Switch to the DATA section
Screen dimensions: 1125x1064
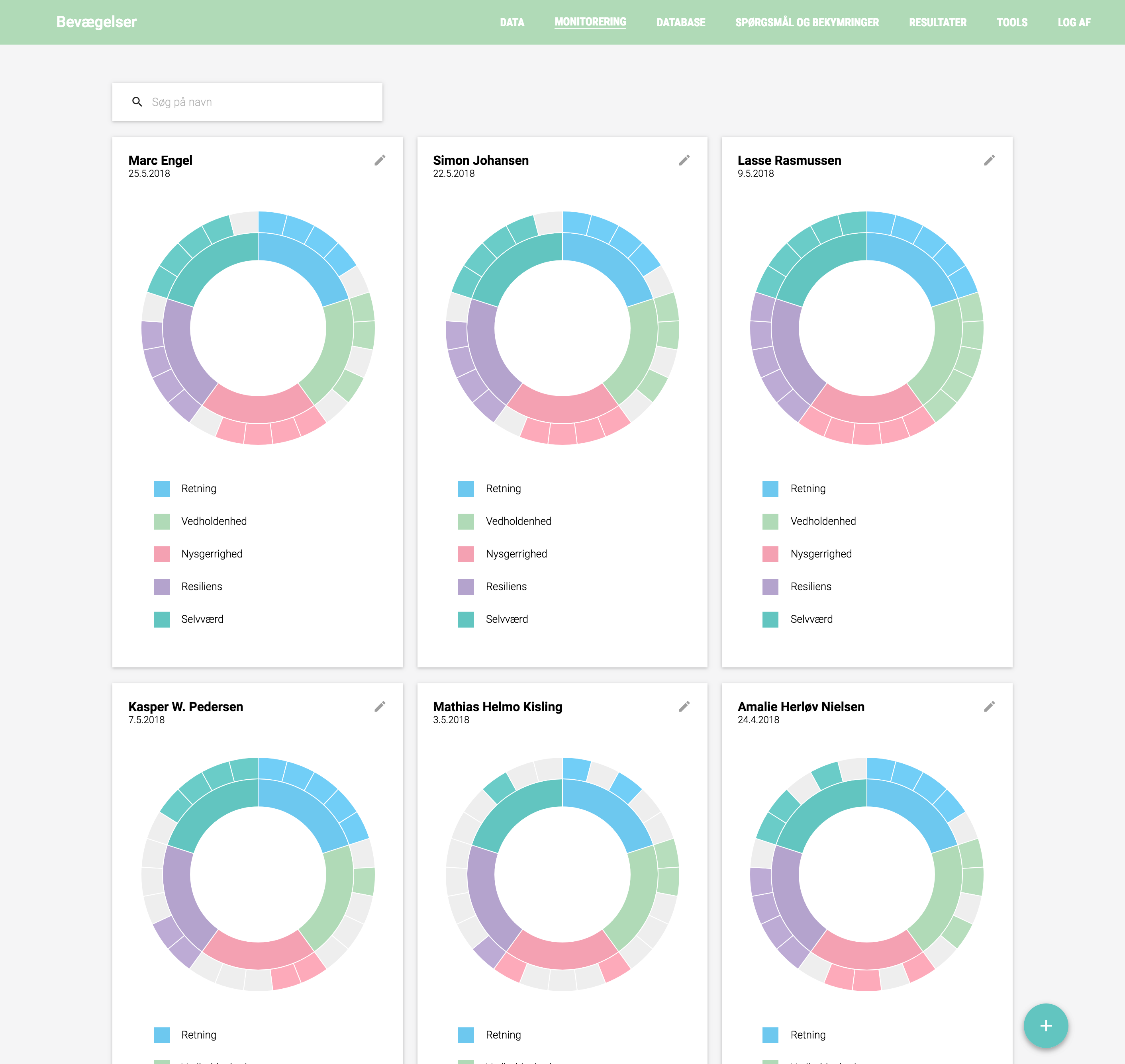point(512,23)
